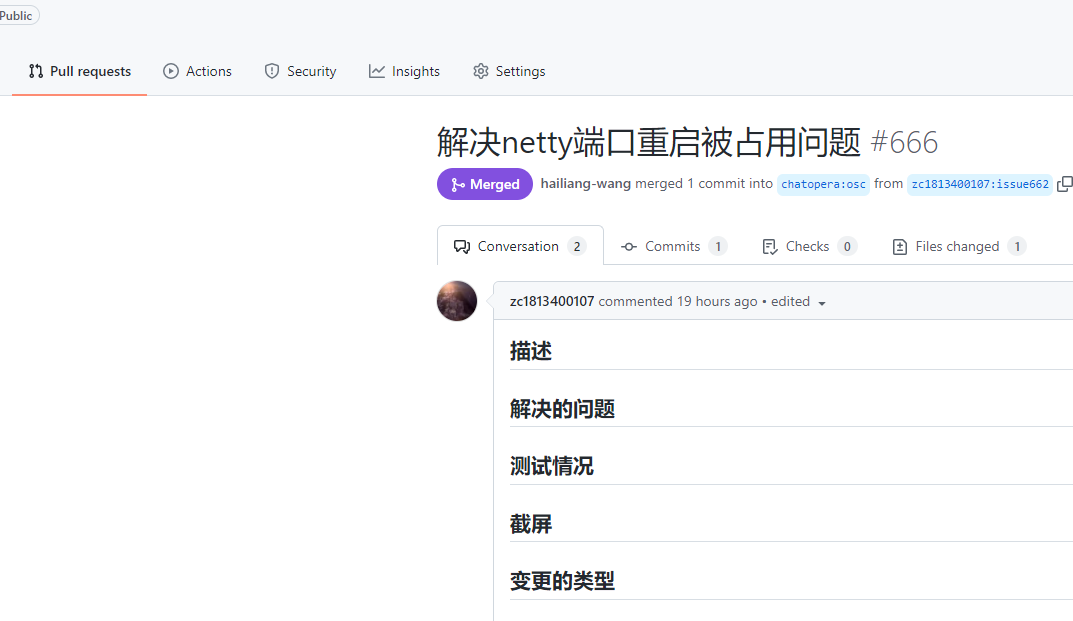Screen dimensions: 1073x621
Task: Click the '解决的问题' heading
Action: 562,409
